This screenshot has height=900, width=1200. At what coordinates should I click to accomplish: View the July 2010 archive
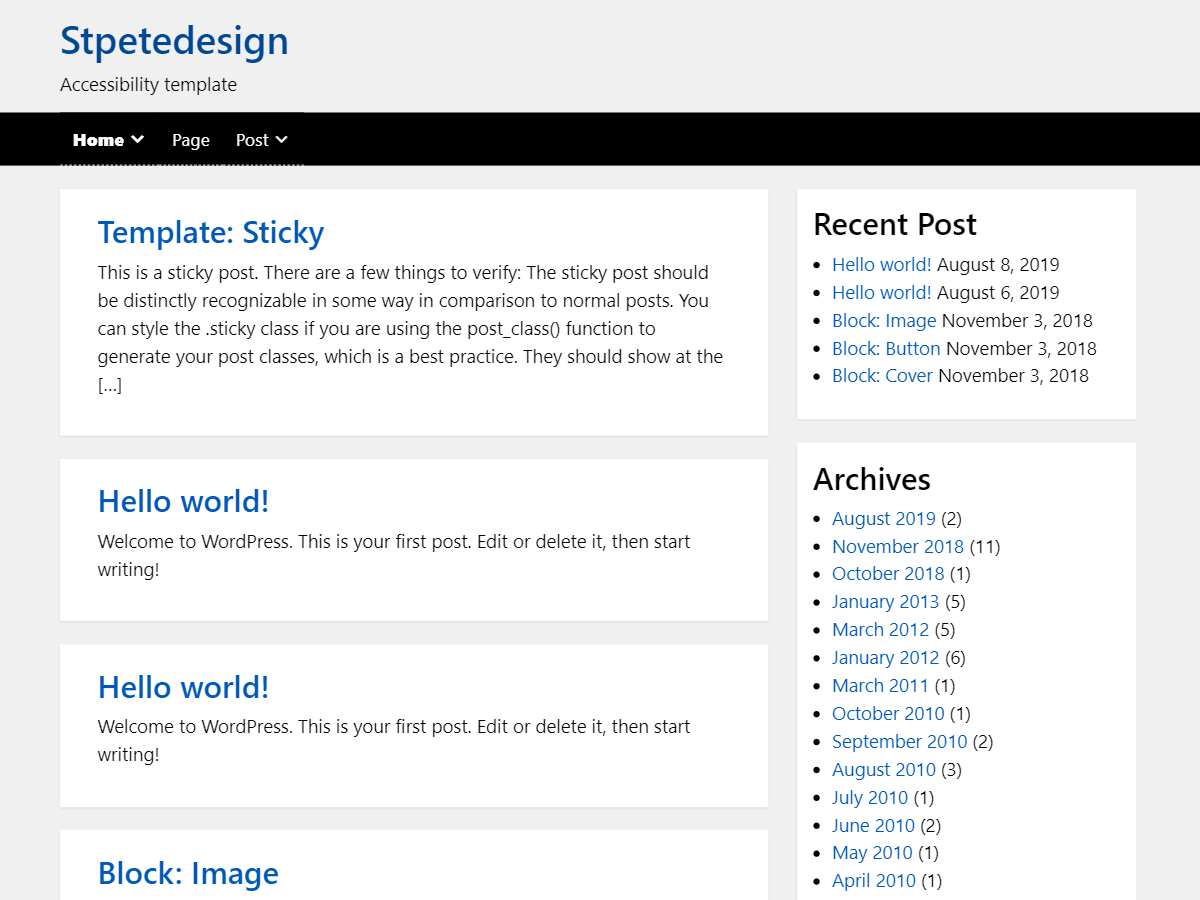(870, 798)
